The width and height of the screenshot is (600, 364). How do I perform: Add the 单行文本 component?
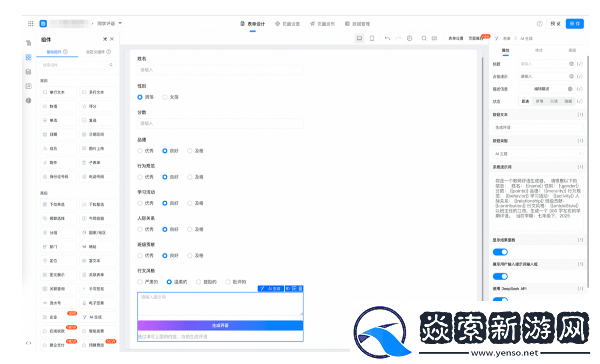[58, 92]
